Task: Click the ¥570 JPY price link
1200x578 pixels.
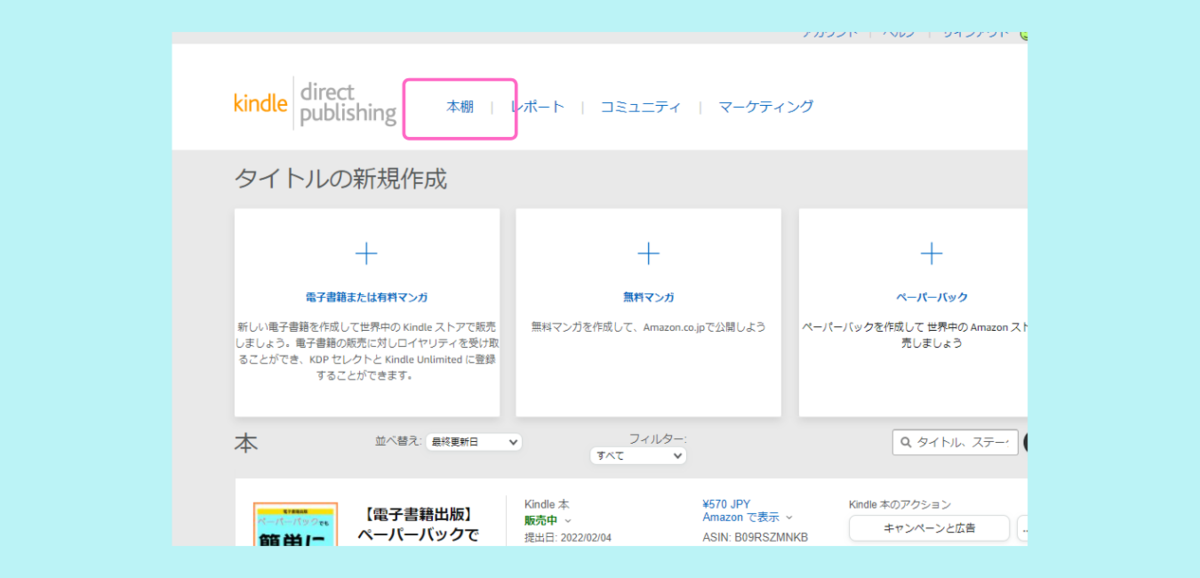Action: (x=726, y=504)
